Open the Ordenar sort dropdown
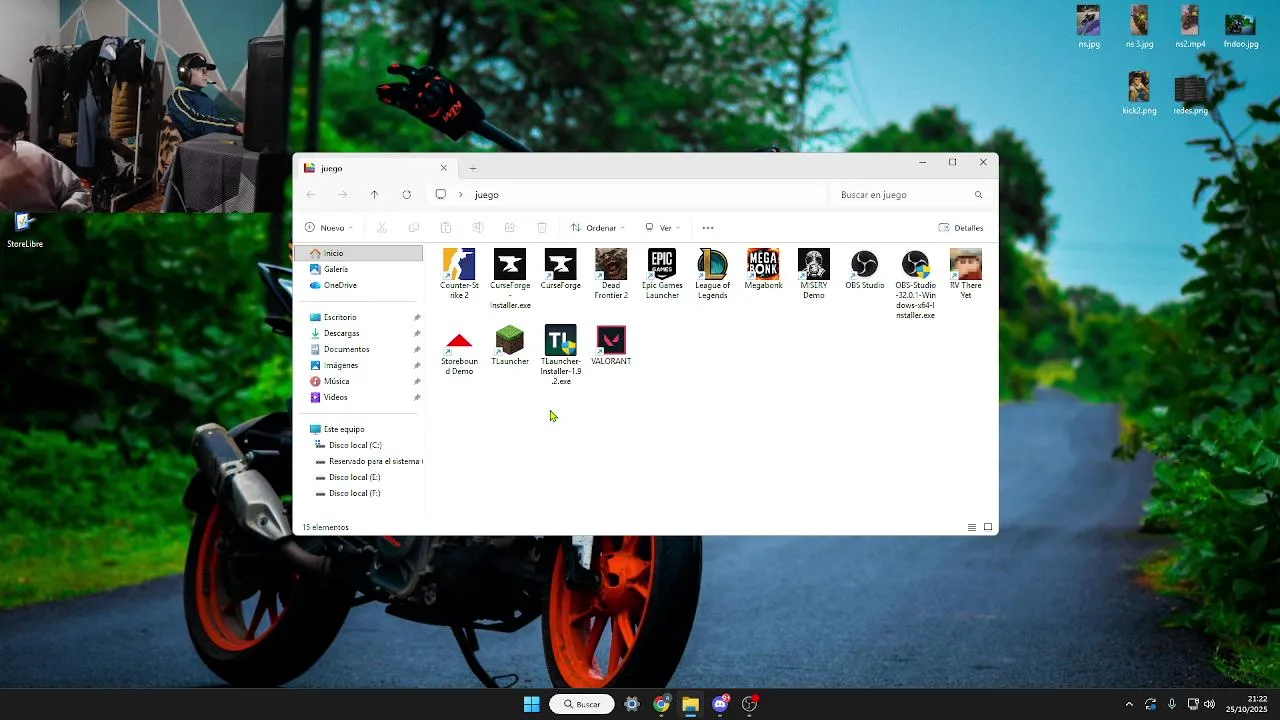Image resolution: width=1280 pixels, height=720 pixels. [597, 228]
